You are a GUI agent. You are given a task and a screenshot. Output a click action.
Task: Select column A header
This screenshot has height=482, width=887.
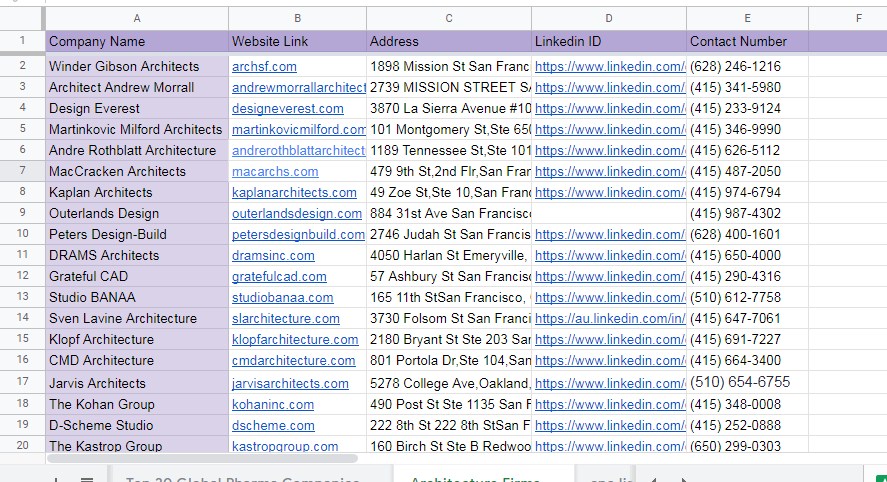[137, 18]
